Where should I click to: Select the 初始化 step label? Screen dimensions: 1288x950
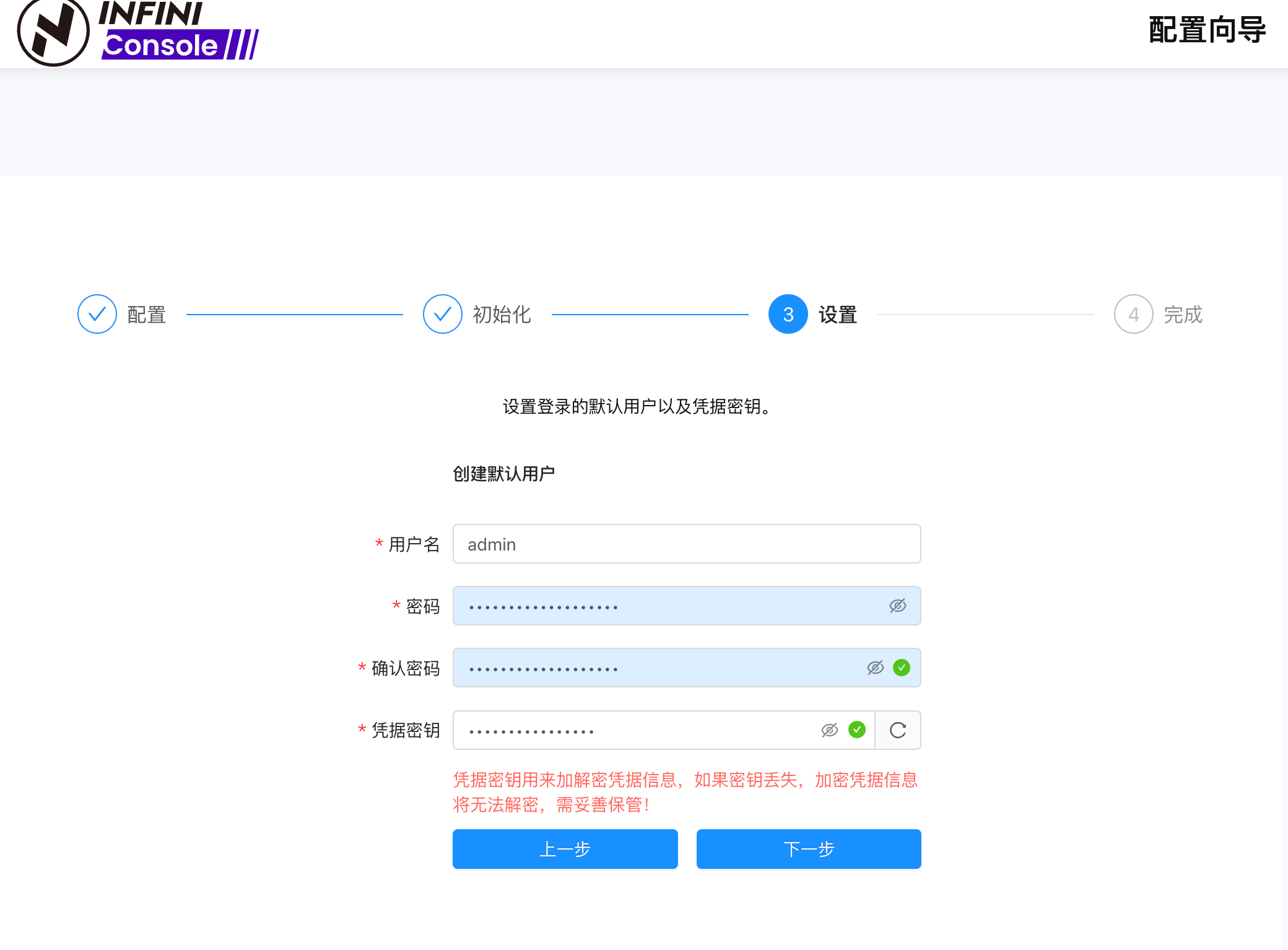[502, 315]
